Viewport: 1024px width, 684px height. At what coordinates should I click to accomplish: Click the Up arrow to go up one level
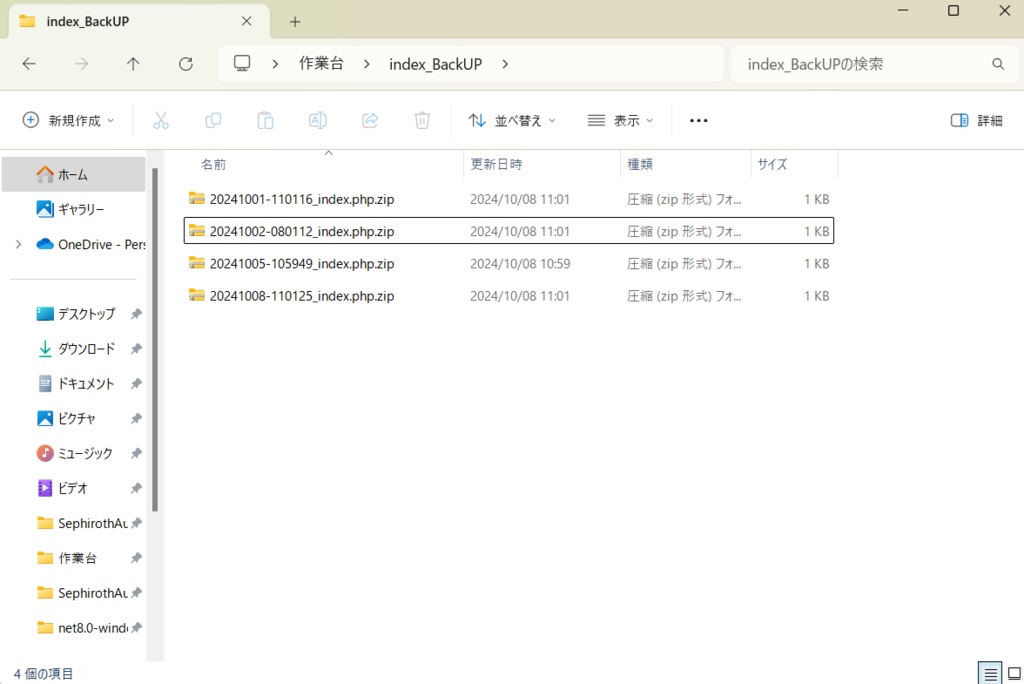point(133,63)
